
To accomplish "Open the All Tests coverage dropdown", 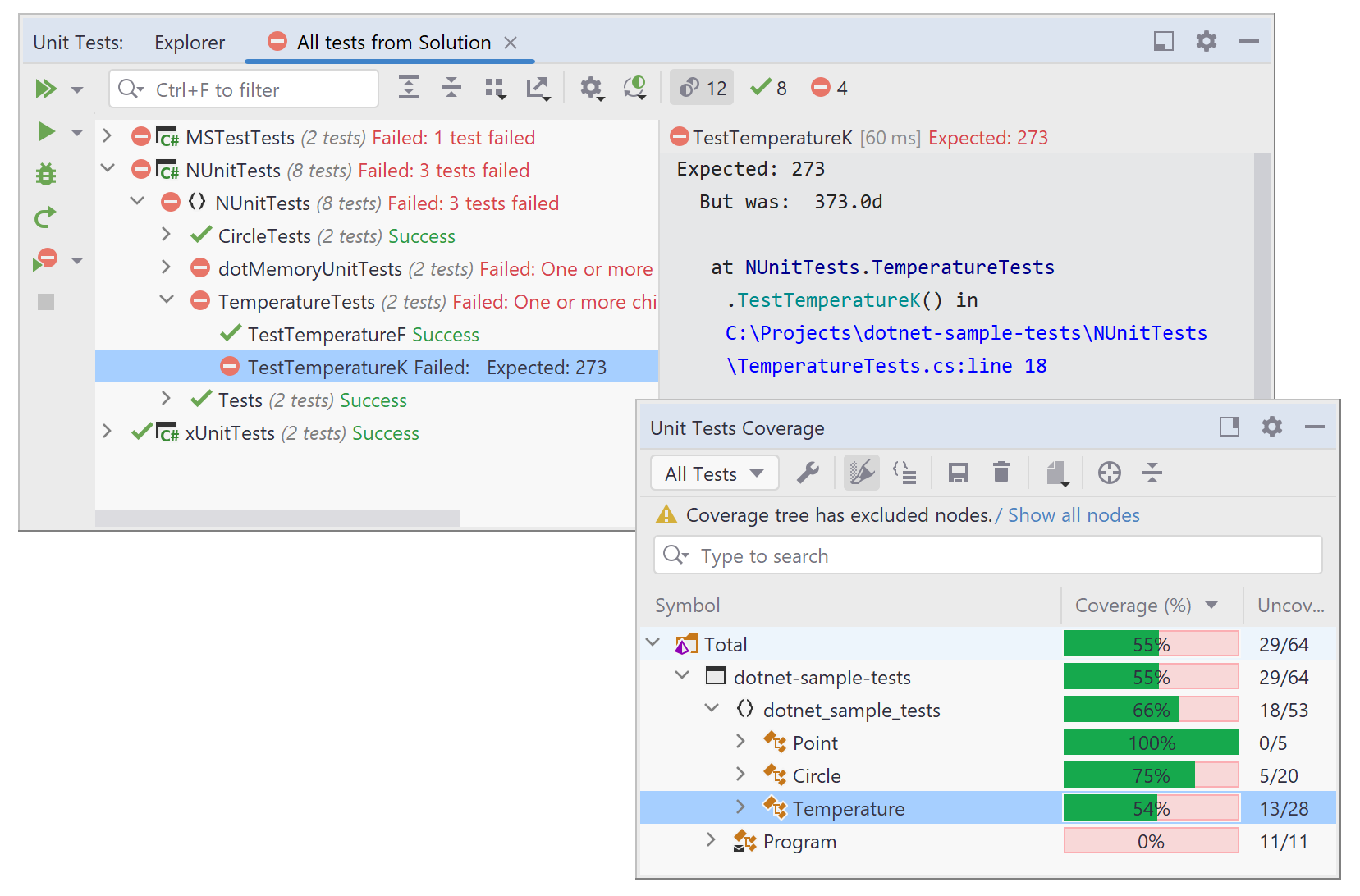I will [x=714, y=473].
